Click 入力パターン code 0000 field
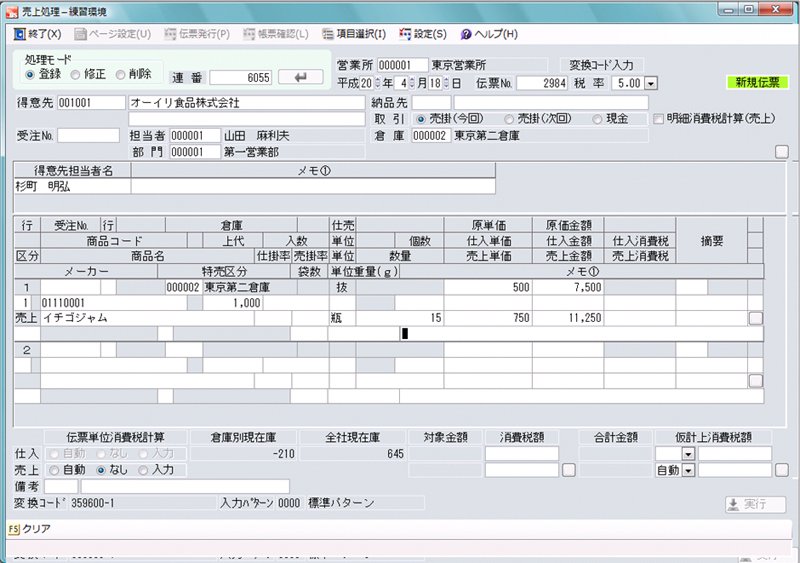Screen dimensions: 800x563 289,503
